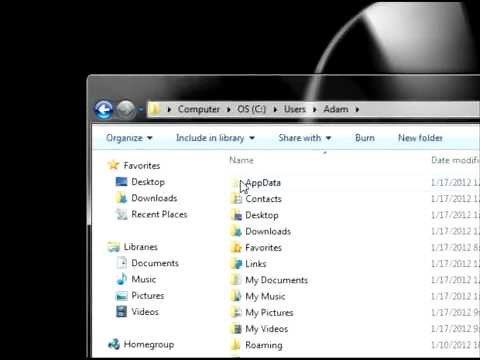Click the folder icon in the address bar

coord(155,109)
